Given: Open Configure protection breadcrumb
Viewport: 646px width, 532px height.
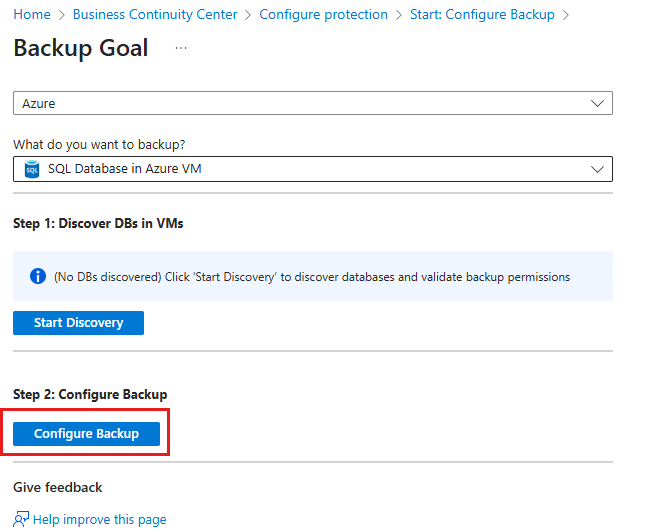Looking at the screenshot, I should (323, 15).
